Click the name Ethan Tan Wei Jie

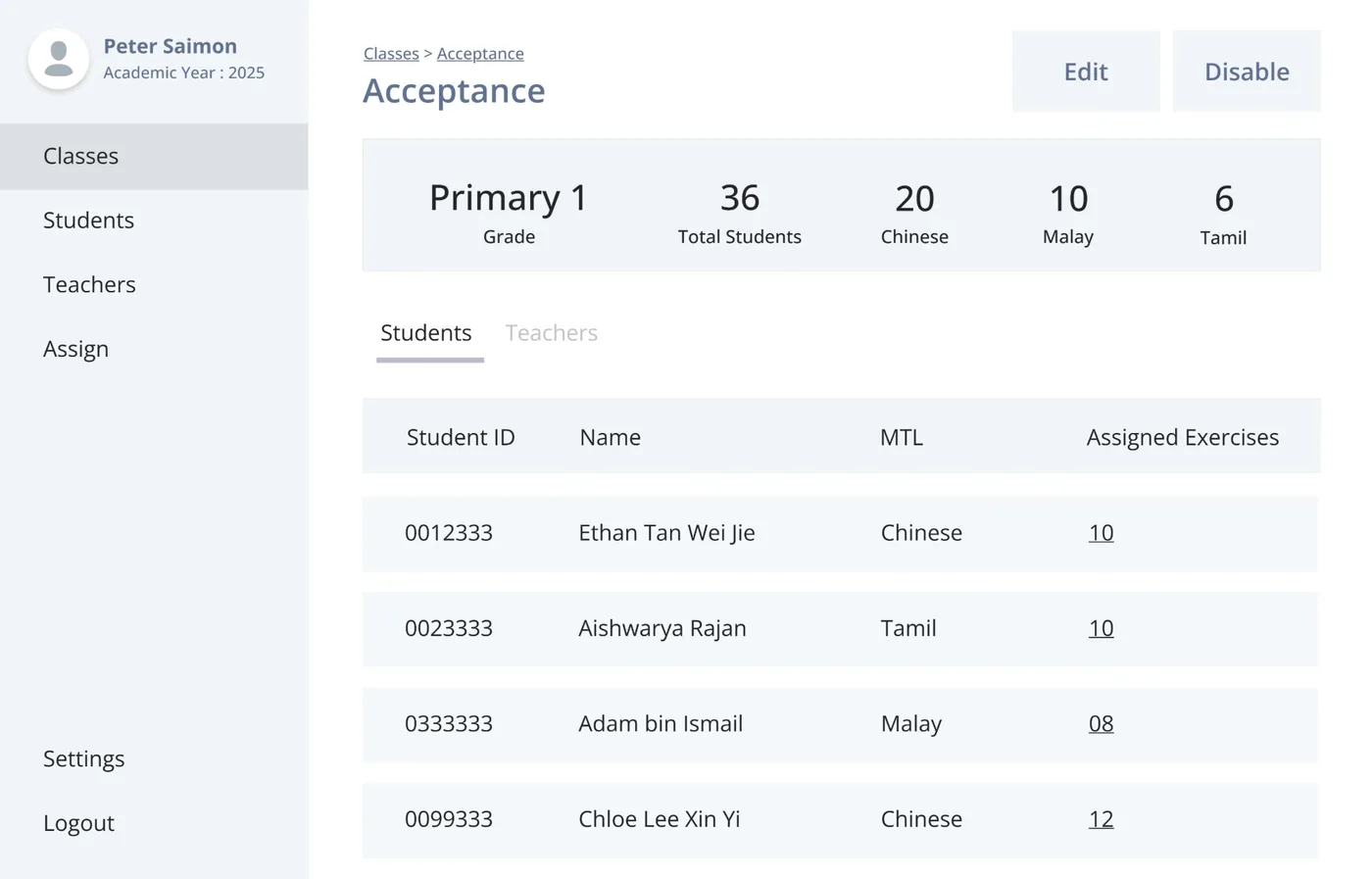tap(666, 533)
